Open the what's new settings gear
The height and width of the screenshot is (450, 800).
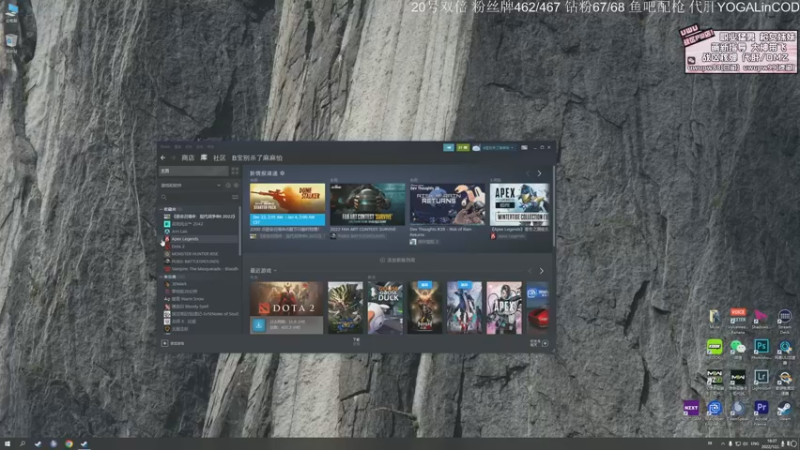pos(282,173)
